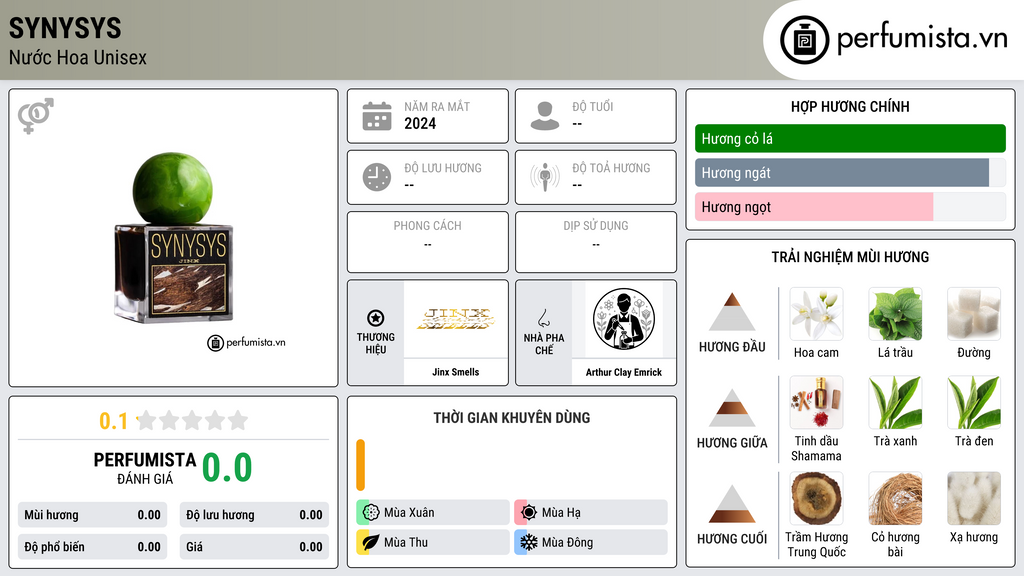Viewport: 1024px width, 576px height.
Task: Click the SYNYSYS title heading
Action: point(65,28)
